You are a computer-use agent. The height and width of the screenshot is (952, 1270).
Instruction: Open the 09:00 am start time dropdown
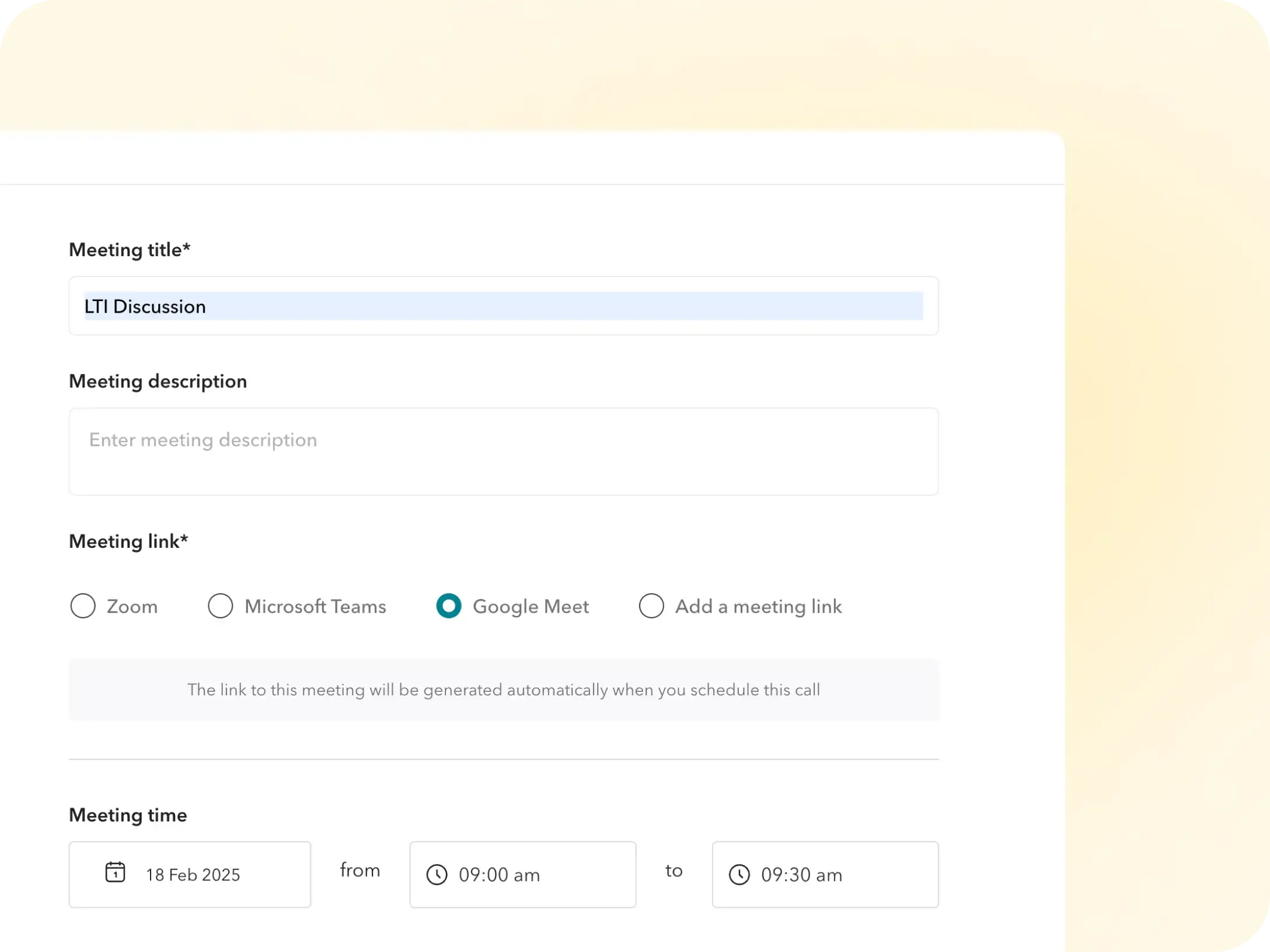[x=522, y=874]
